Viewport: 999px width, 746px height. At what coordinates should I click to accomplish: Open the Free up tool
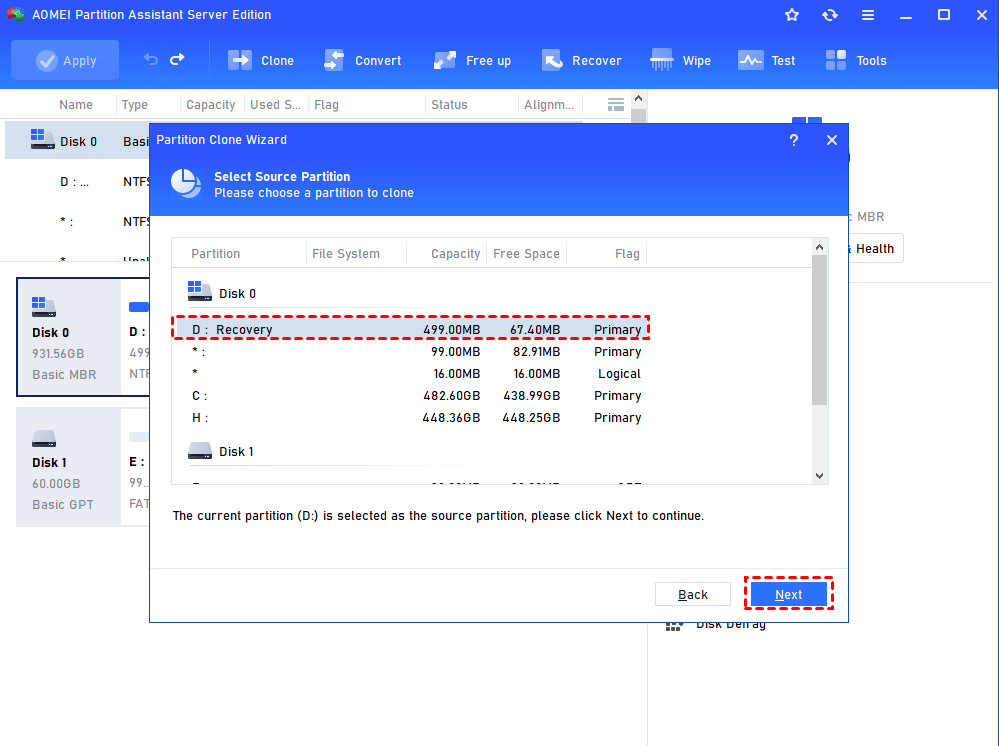click(x=472, y=61)
